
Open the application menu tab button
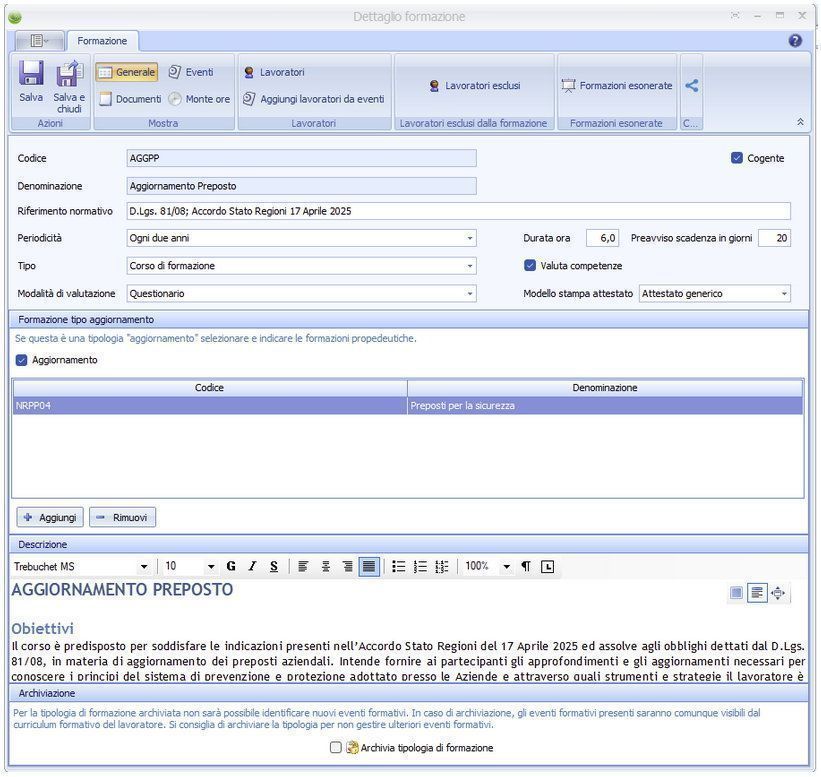pyautogui.click(x=40, y=41)
